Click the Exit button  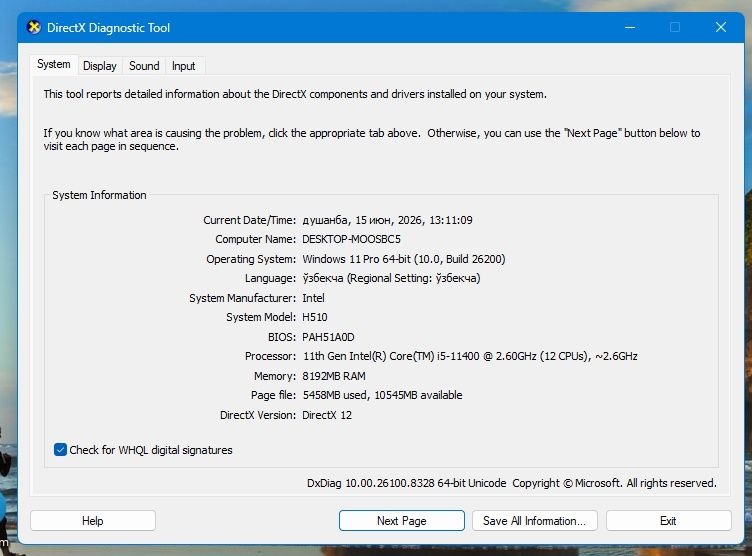click(668, 521)
